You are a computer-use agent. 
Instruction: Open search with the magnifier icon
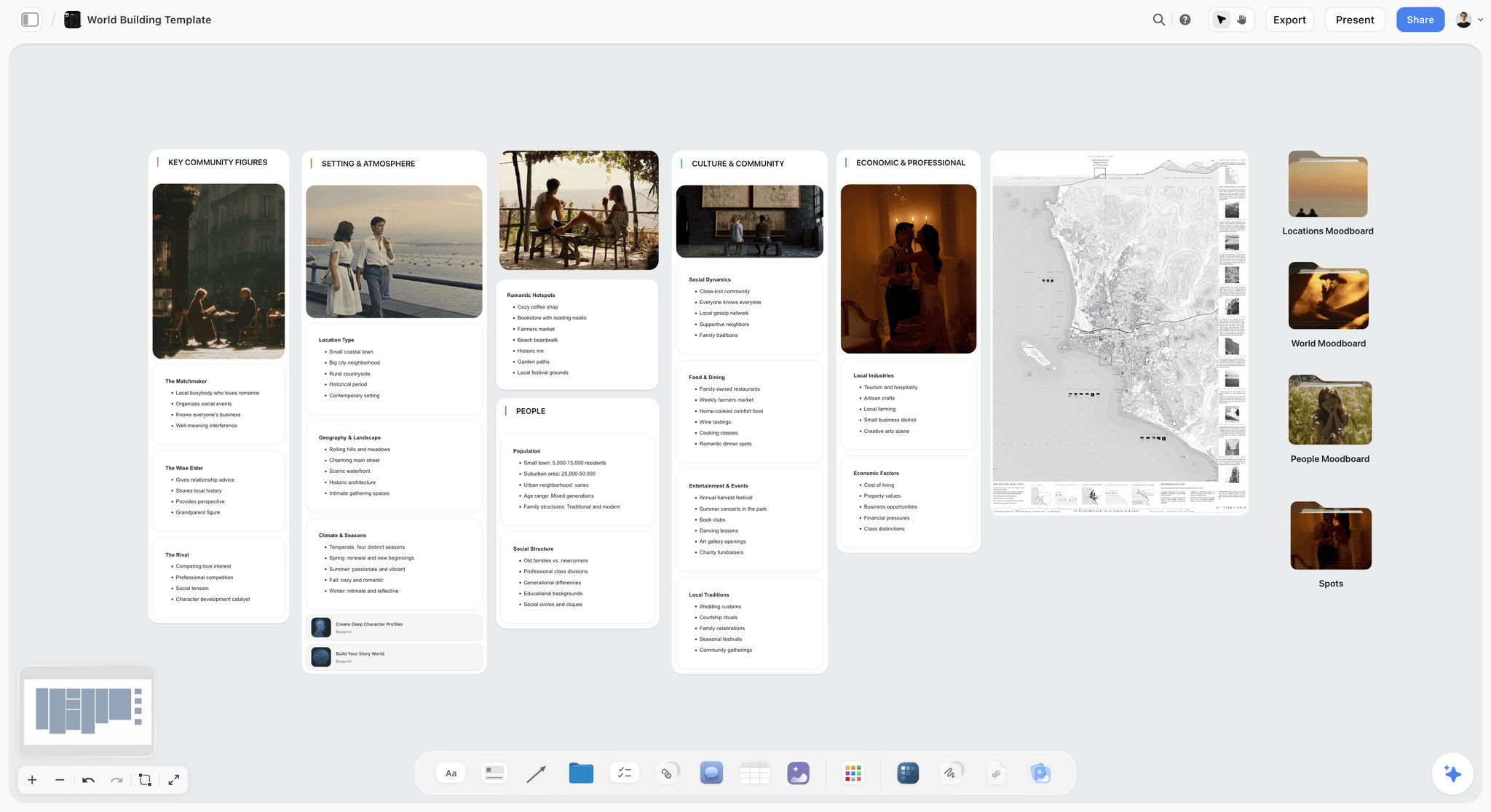coord(1159,20)
